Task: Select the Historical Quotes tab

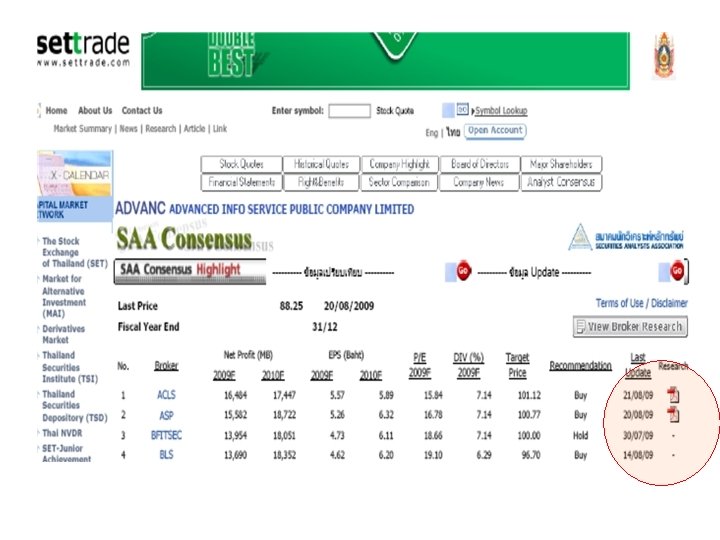Action: (x=321, y=164)
